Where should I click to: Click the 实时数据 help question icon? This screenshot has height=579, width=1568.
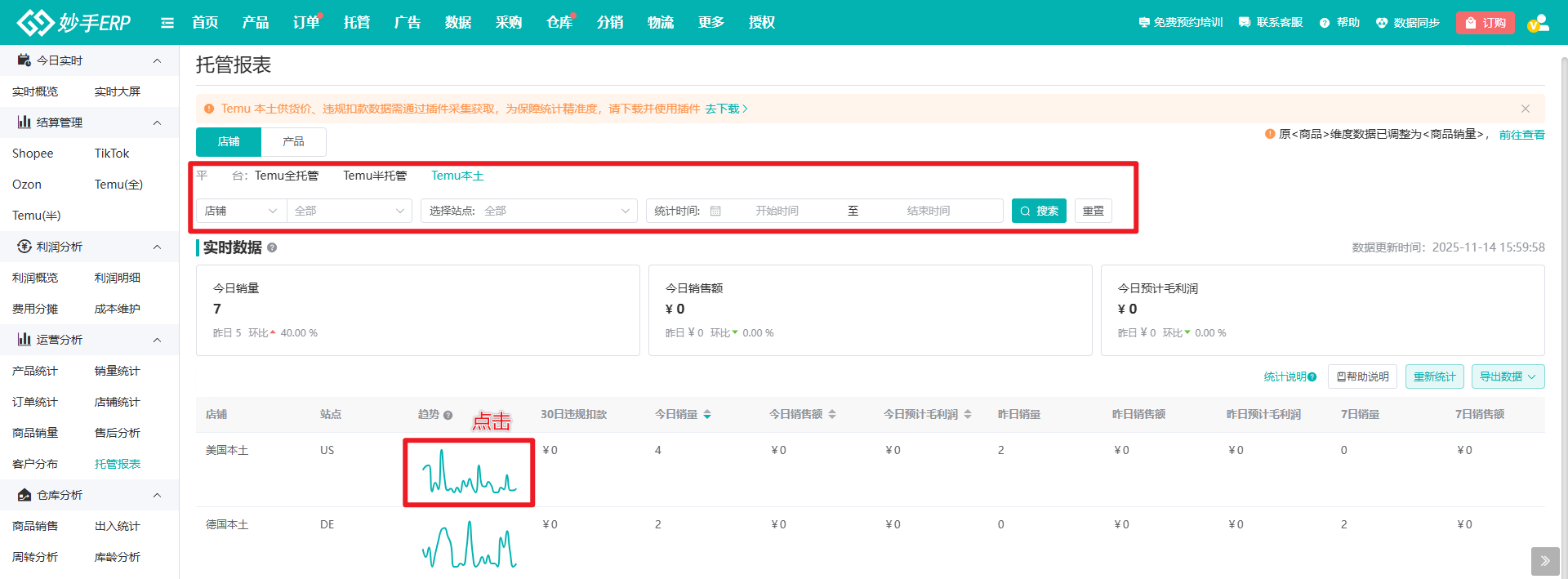click(x=272, y=247)
